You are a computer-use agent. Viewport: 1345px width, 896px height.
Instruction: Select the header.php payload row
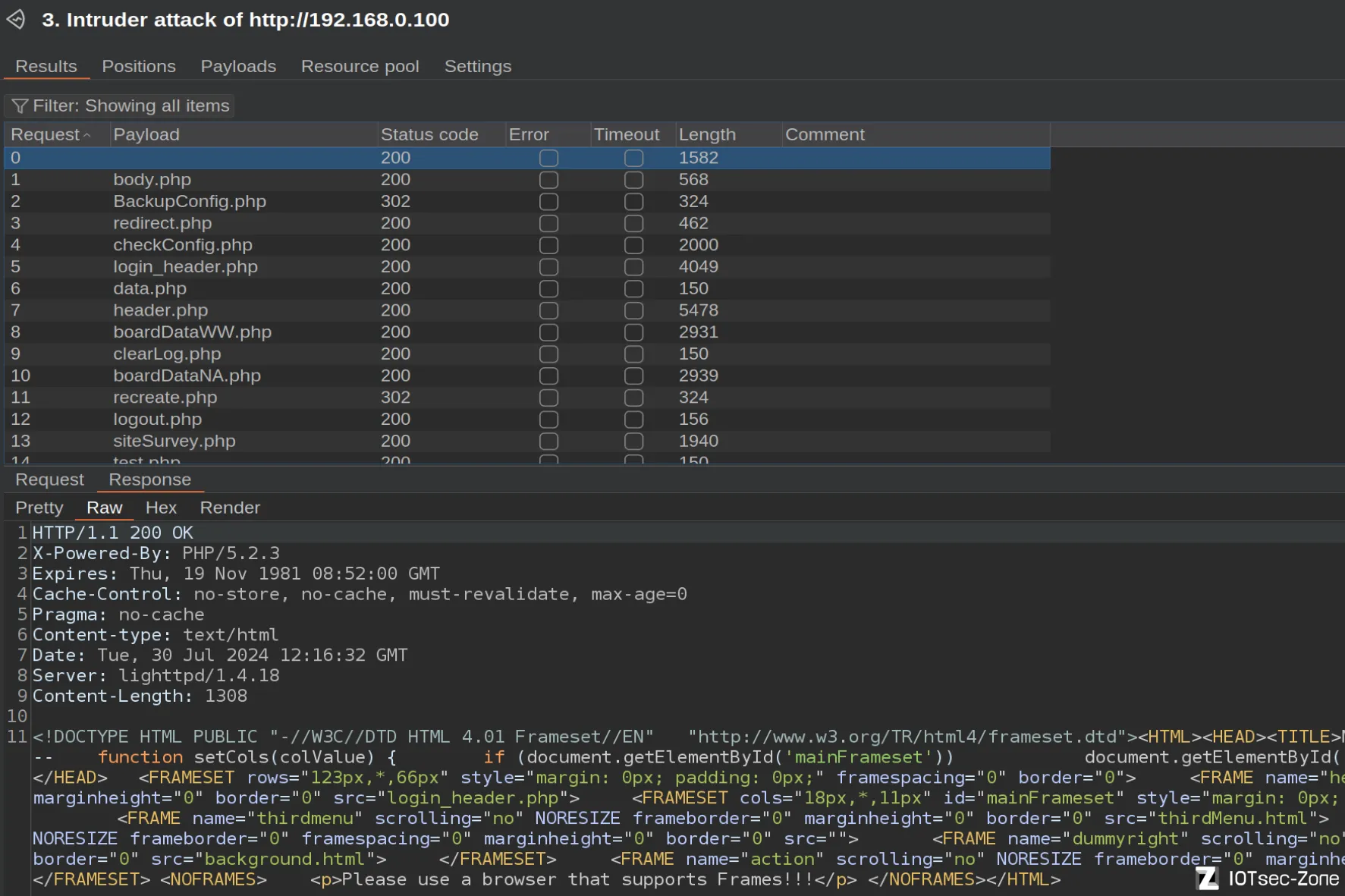coord(527,310)
